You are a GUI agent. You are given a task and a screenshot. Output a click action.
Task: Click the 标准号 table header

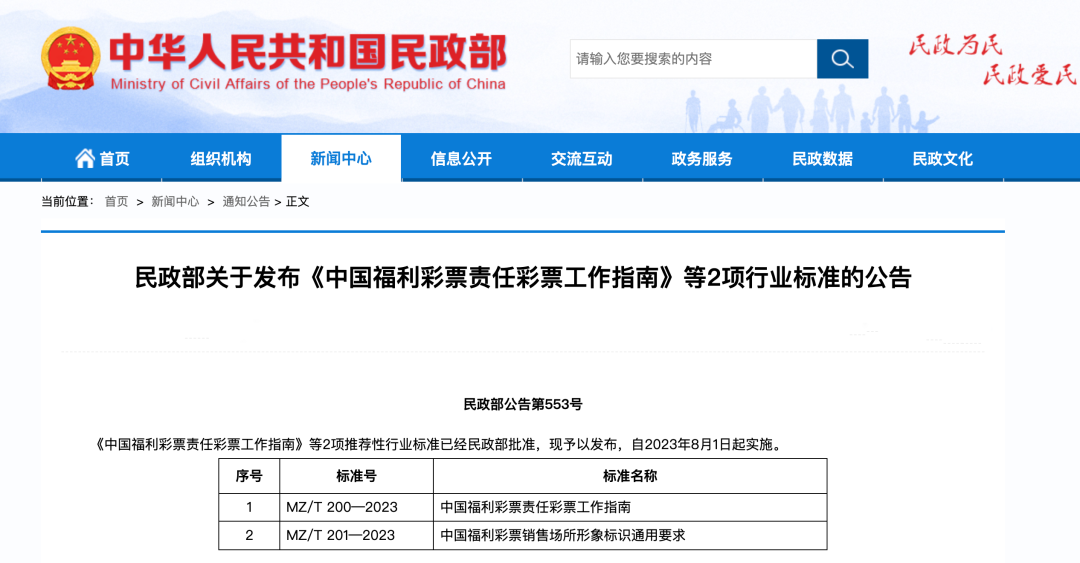[x=357, y=476]
